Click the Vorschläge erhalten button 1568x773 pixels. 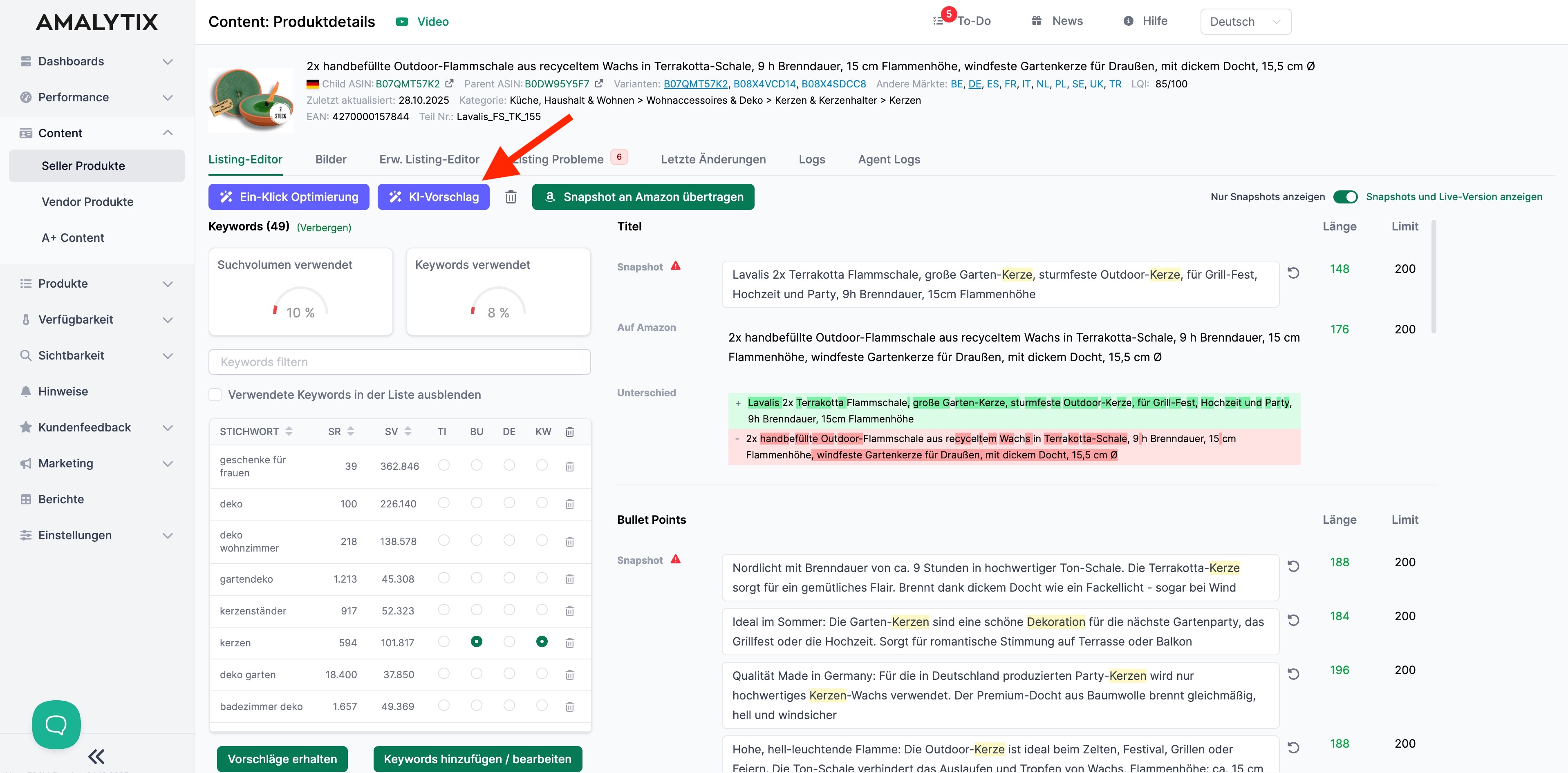[x=282, y=759]
